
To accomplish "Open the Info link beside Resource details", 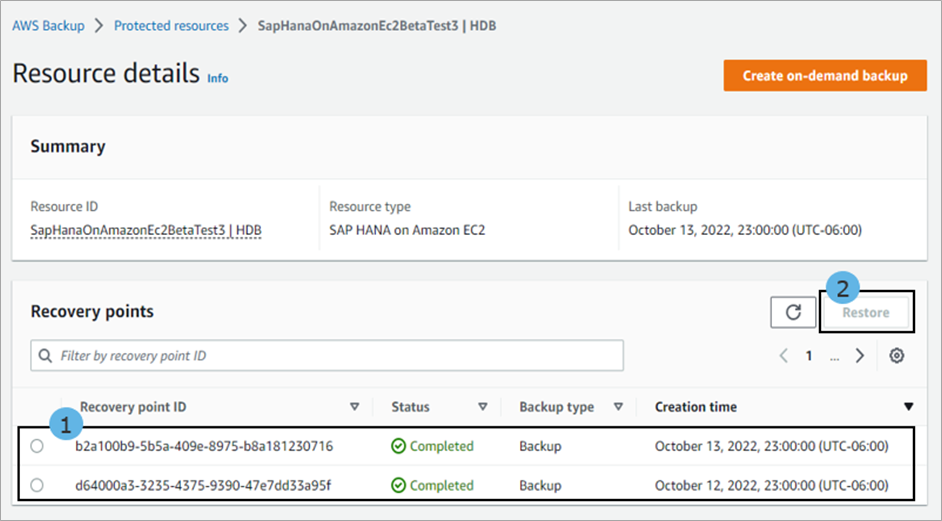I will (217, 78).
